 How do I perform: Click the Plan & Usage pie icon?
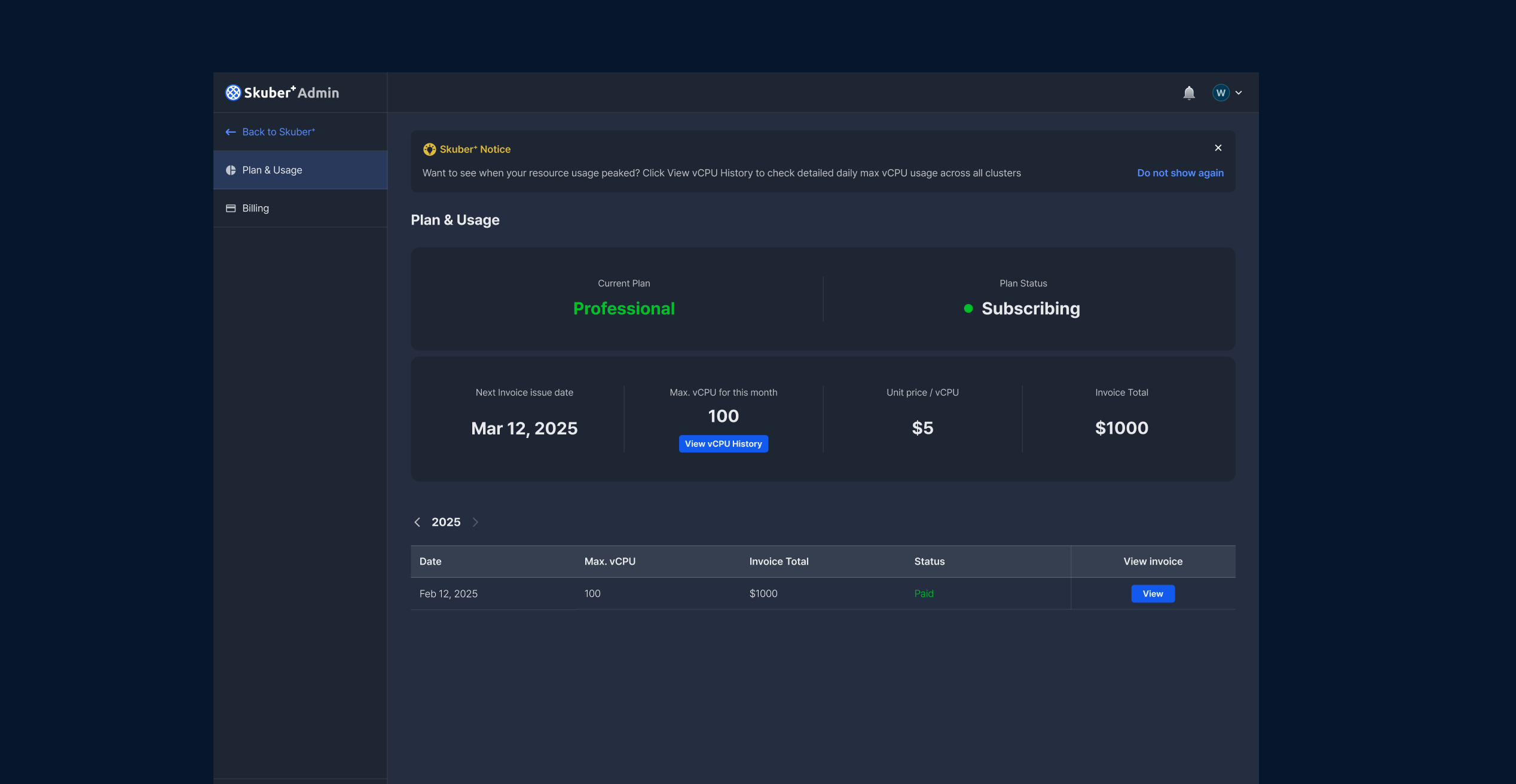click(231, 170)
